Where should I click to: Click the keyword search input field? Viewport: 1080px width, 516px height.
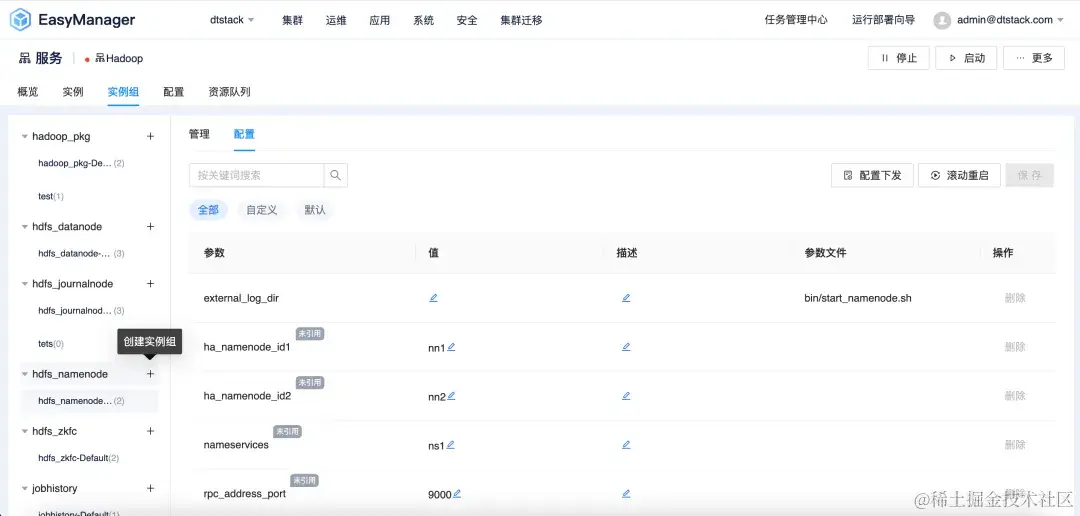coord(256,175)
